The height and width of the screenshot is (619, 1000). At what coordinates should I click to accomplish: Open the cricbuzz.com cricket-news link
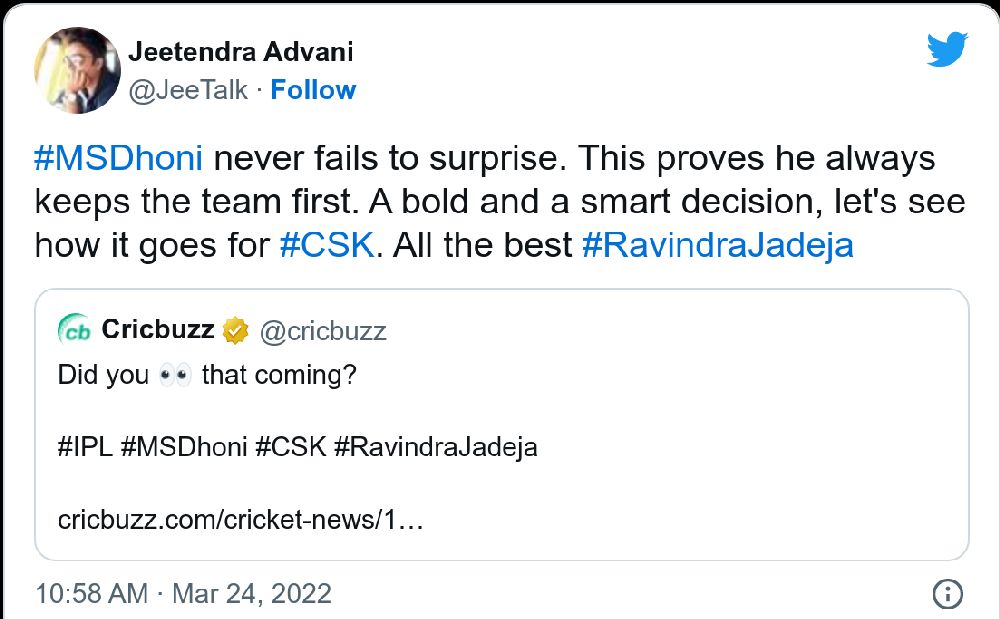pyautogui.click(x=241, y=520)
